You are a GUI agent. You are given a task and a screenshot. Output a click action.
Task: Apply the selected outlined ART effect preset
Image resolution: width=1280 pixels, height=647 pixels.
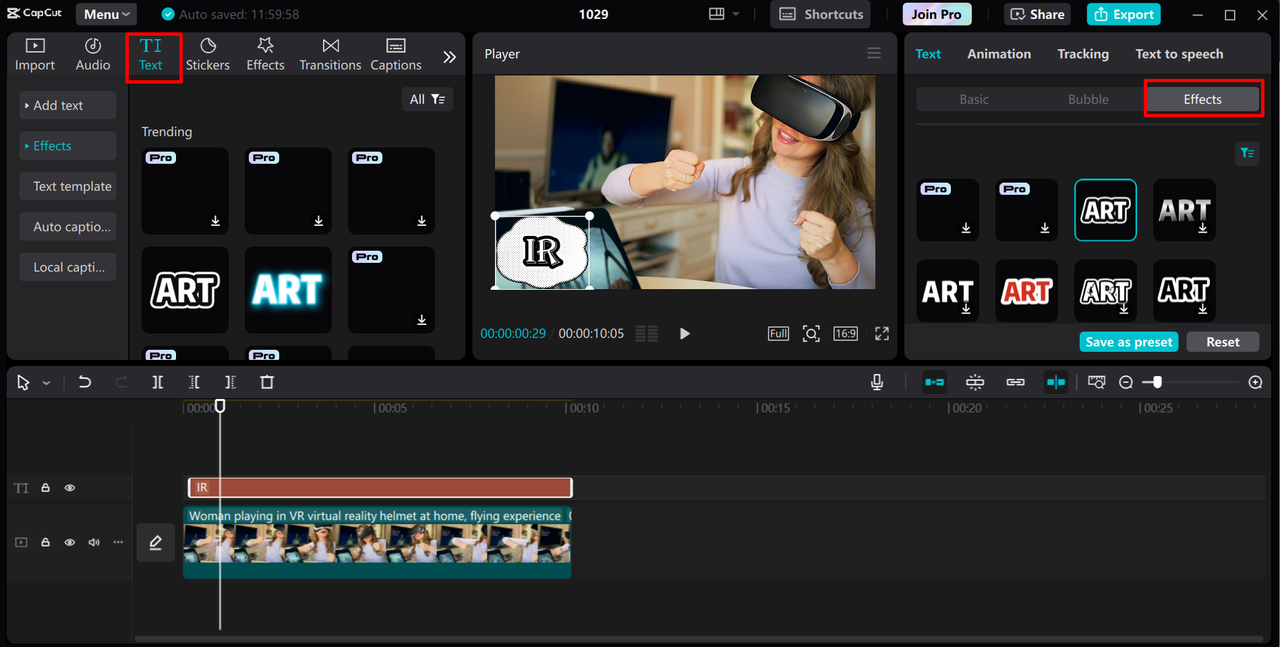1106,210
